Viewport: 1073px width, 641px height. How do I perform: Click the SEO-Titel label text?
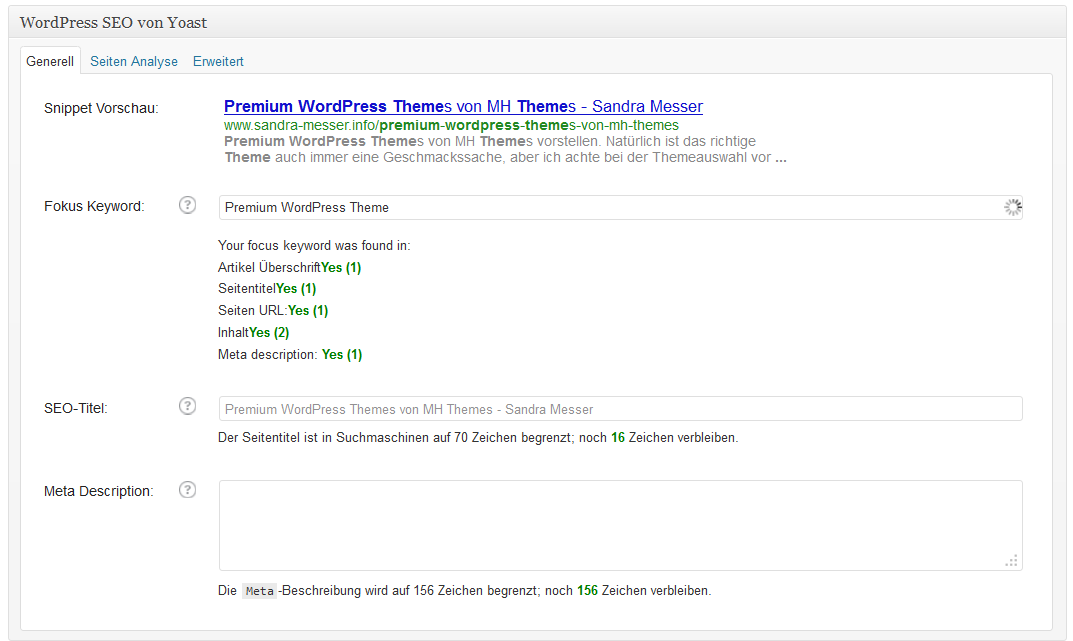pos(75,407)
